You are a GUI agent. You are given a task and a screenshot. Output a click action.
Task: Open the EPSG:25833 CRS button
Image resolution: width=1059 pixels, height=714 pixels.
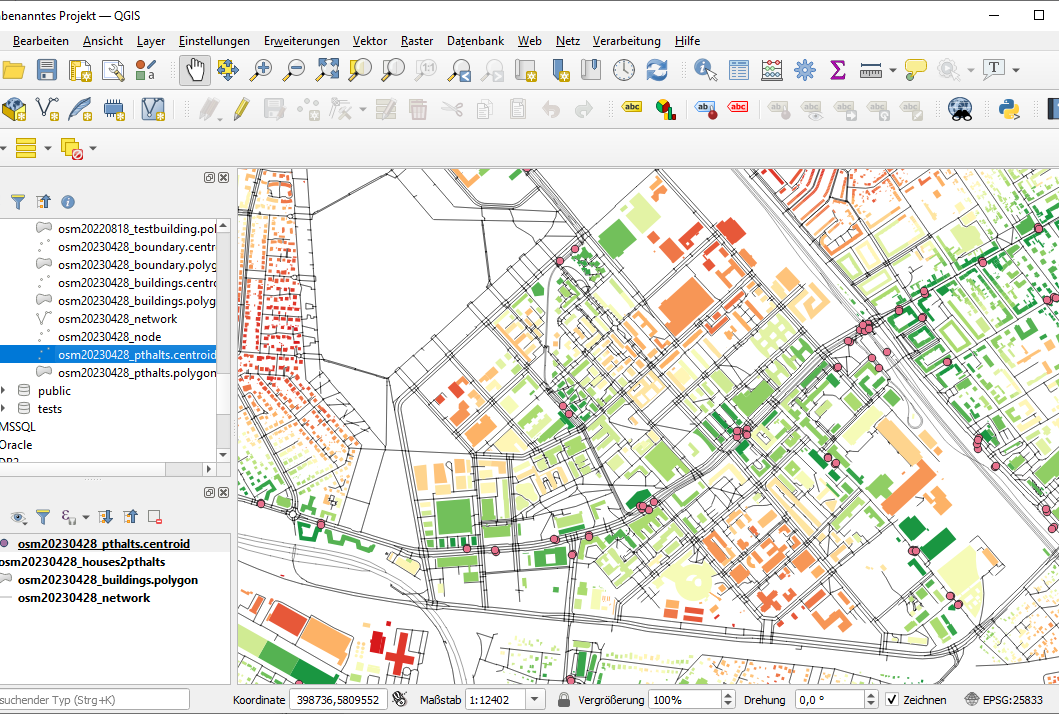pos(1005,700)
